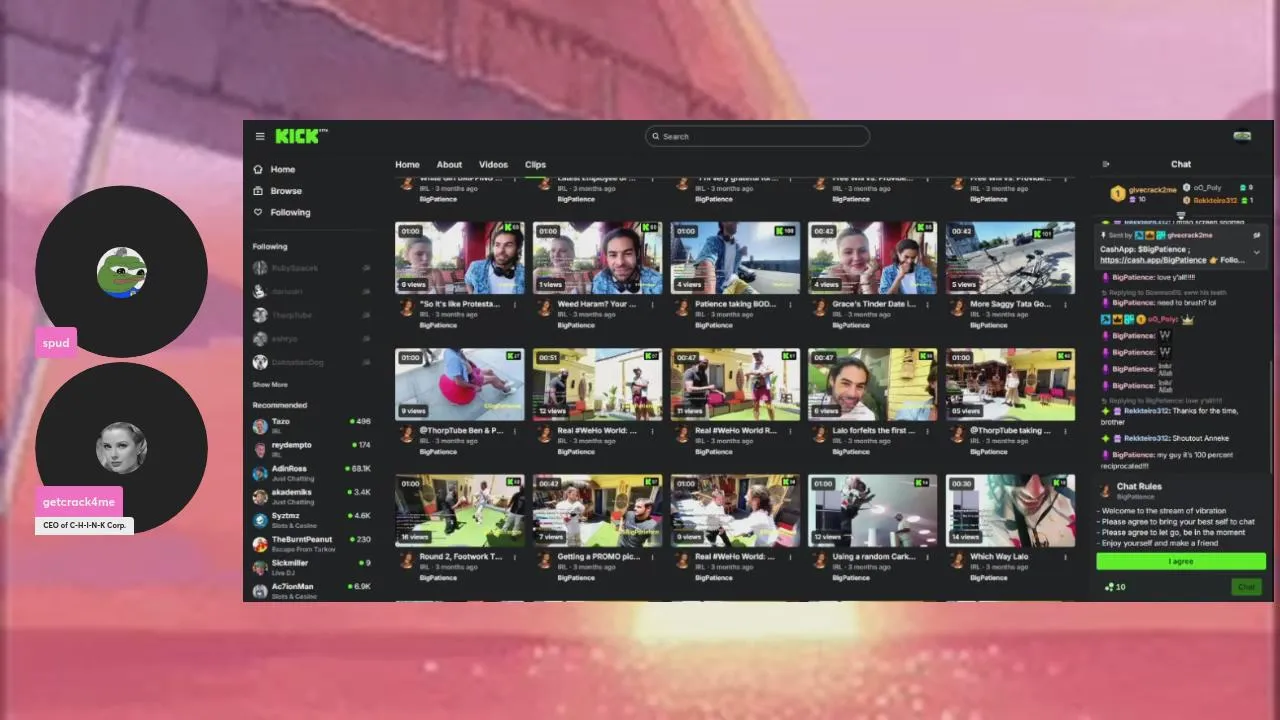Viewport: 1280px width, 720px height.
Task: Click the search magnifier icon
Action: (x=656, y=136)
